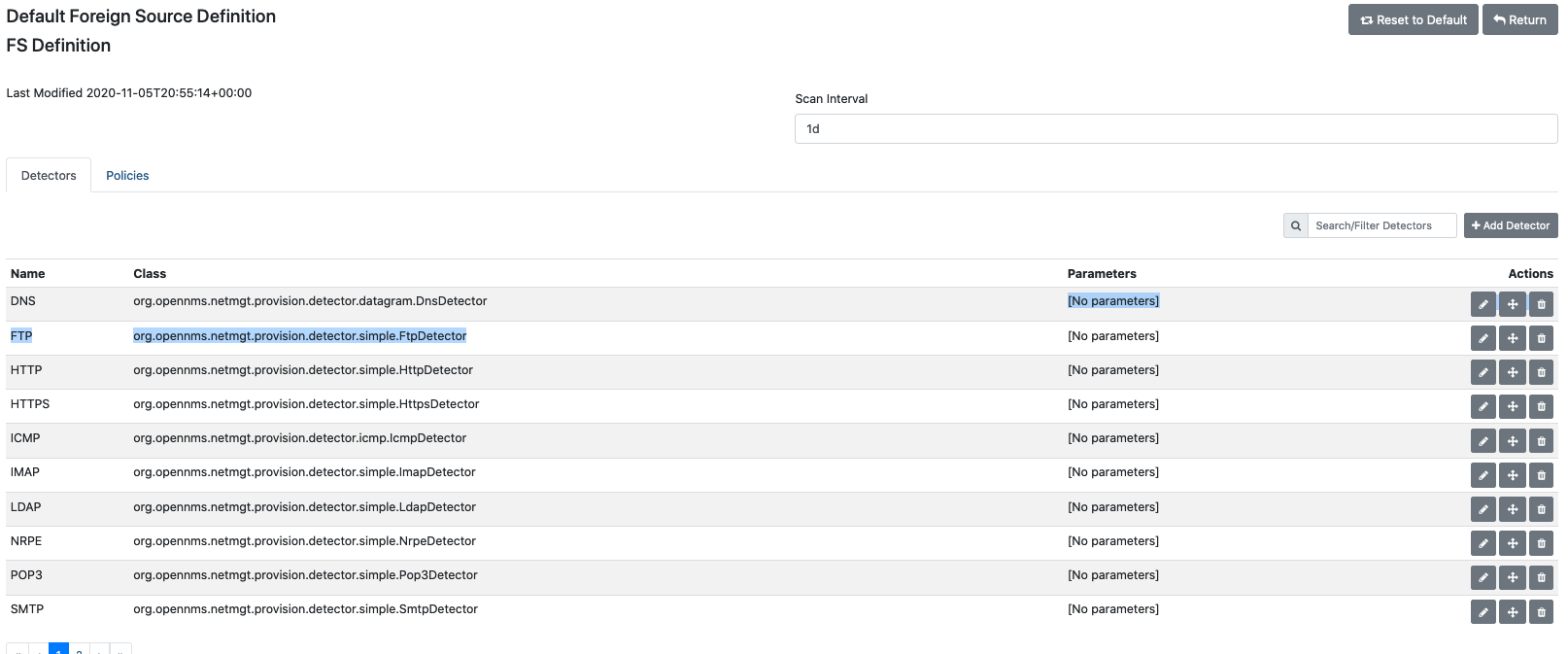Delete the SMTP detector with trash icon

[1541, 612]
